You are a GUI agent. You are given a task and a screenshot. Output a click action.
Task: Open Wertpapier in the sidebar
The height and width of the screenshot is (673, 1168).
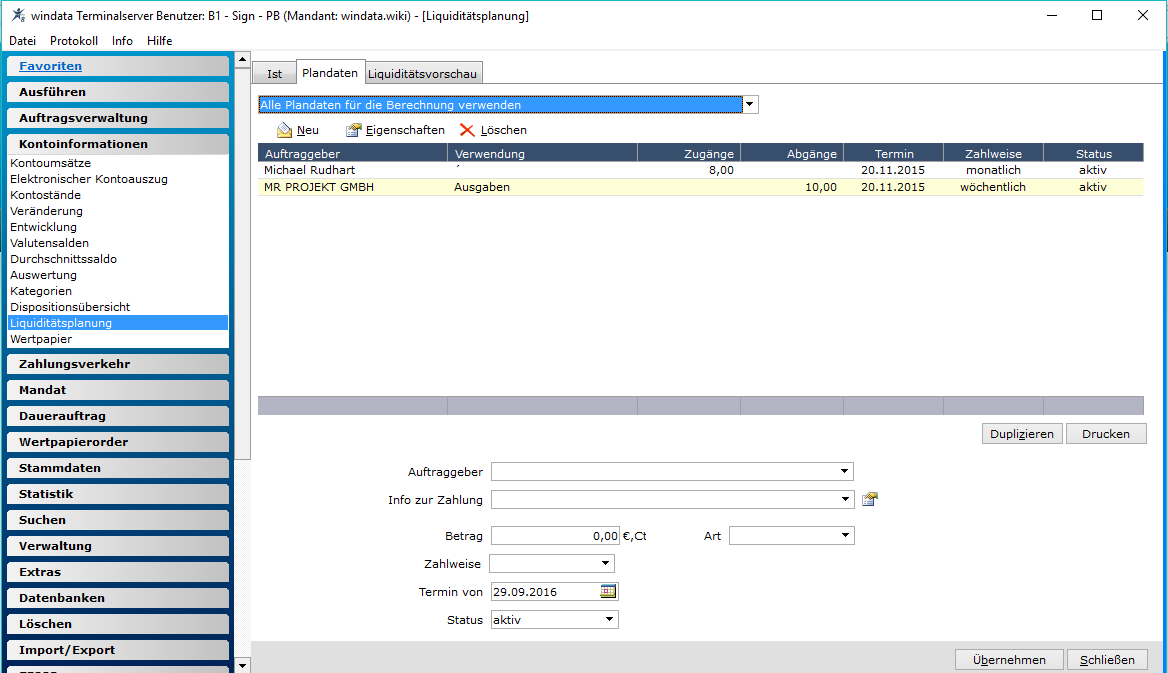[x=41, y=339]
